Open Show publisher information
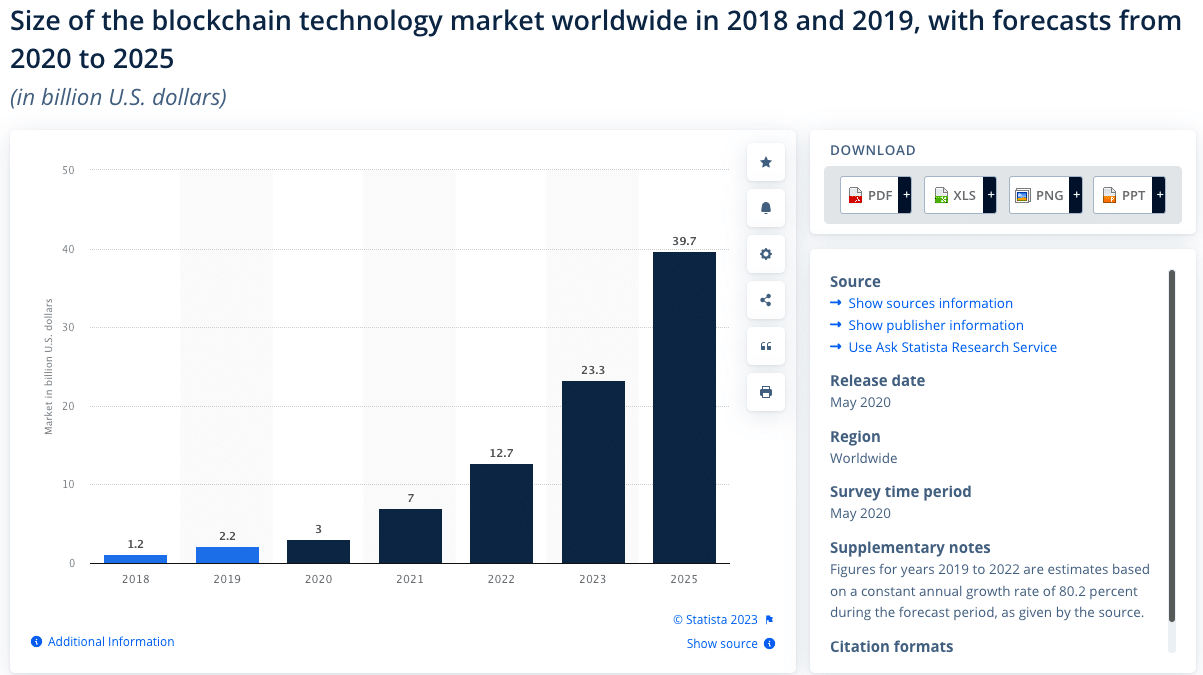The height and width of the screenshot is (675, 1203). [x=935, y=325]
